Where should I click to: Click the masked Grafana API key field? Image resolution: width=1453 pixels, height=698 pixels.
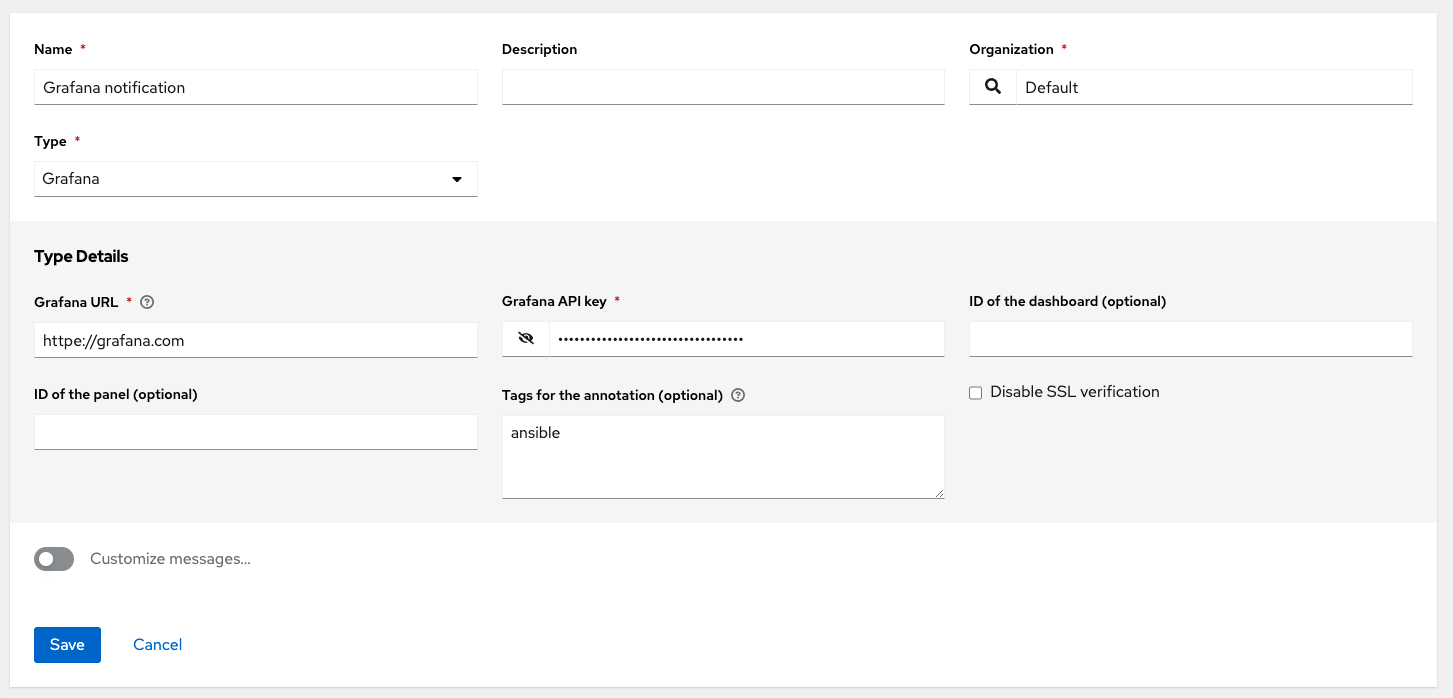(745, 338)
